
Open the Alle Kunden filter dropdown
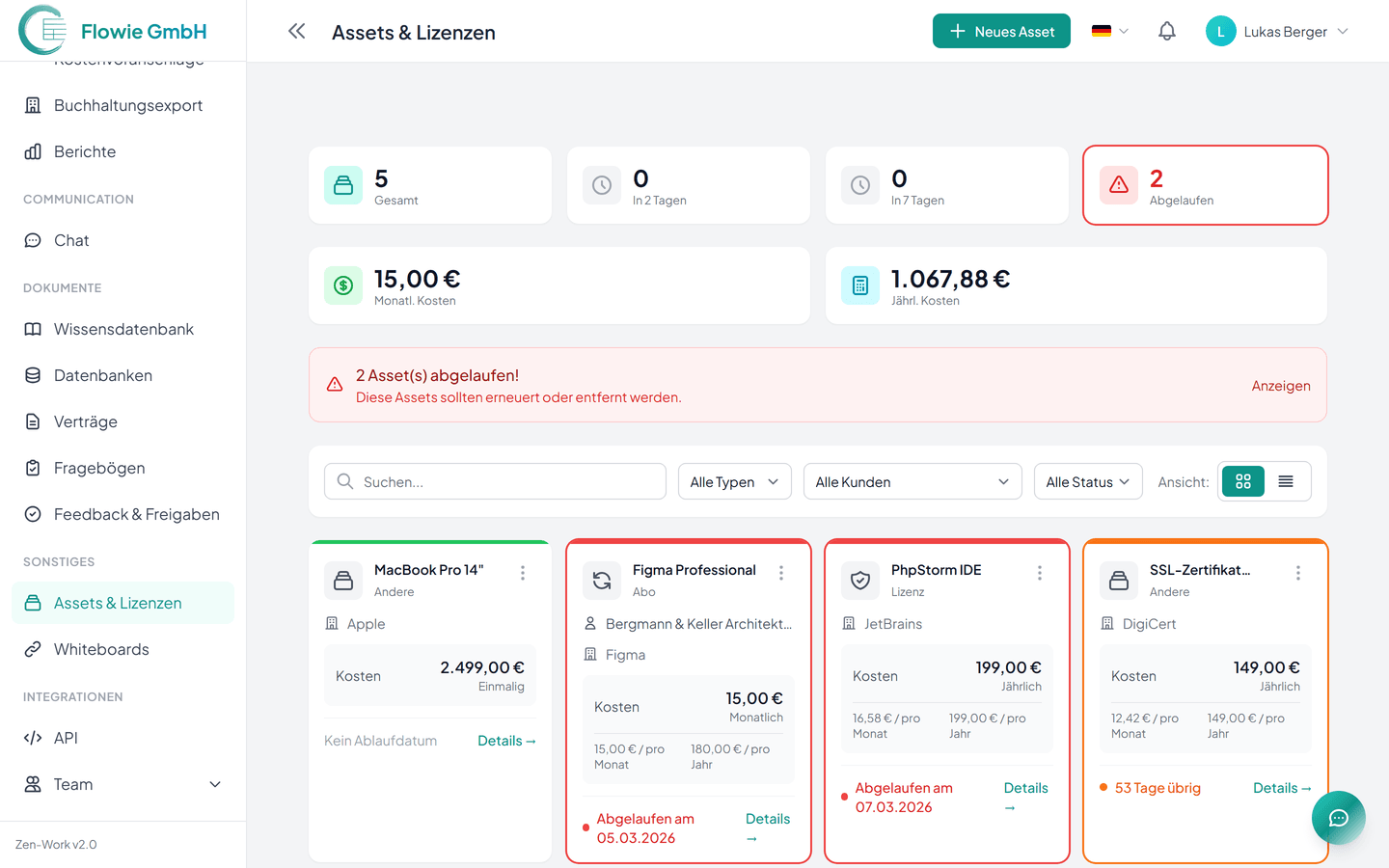pos(912,481)
